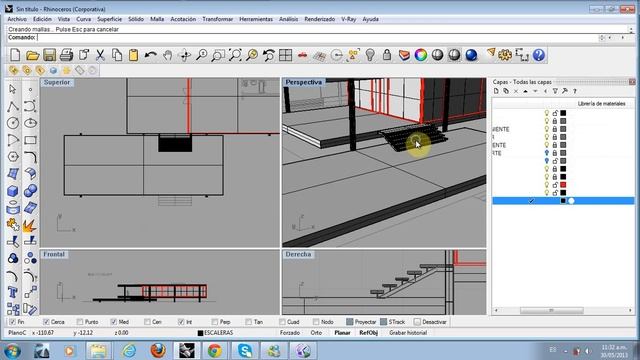Select the Fillet curve tool in sidebar
Screen dimensions: 640x360
pyautogui.click(x=30, y=157)
